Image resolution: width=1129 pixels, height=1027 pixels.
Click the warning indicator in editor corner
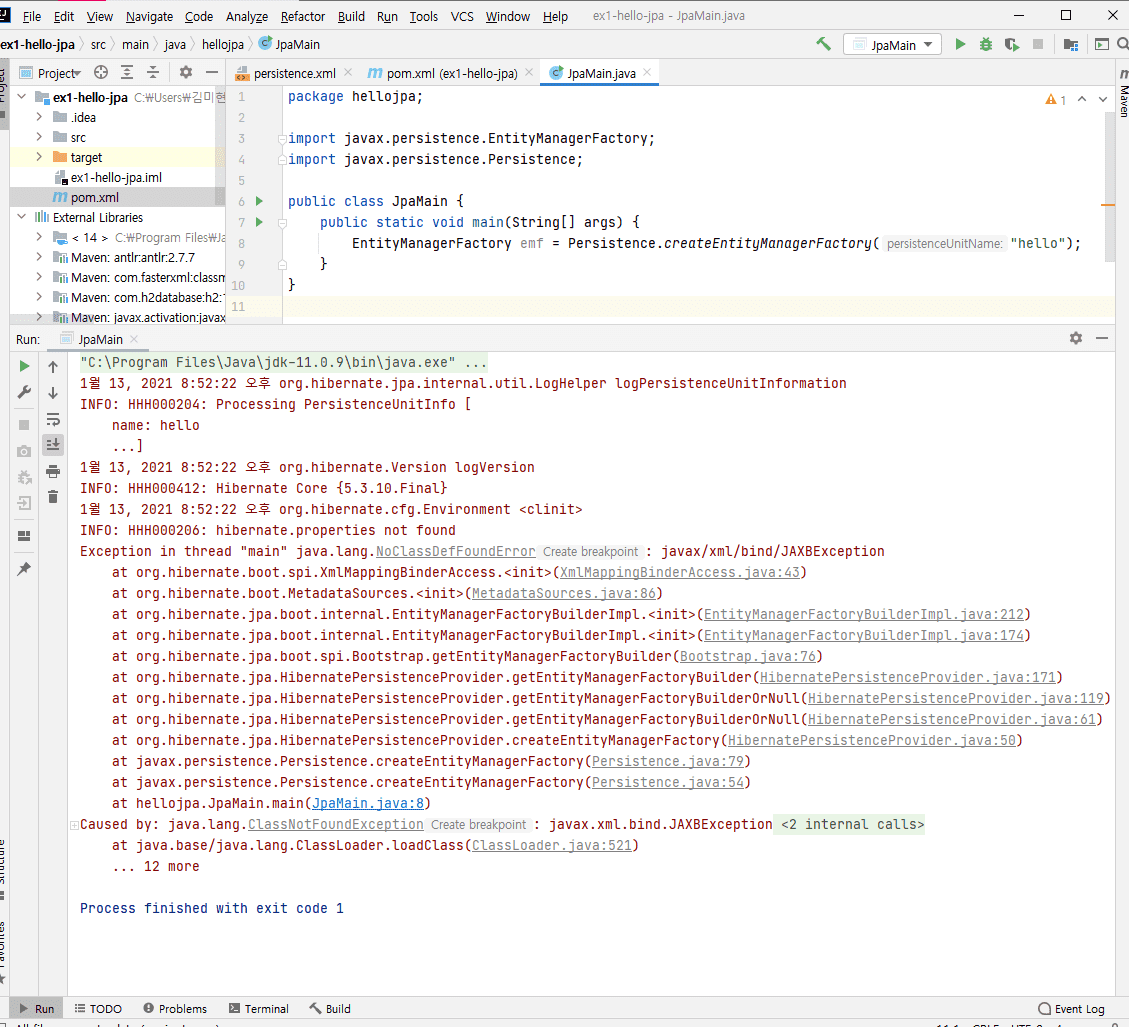(1055, 99)
